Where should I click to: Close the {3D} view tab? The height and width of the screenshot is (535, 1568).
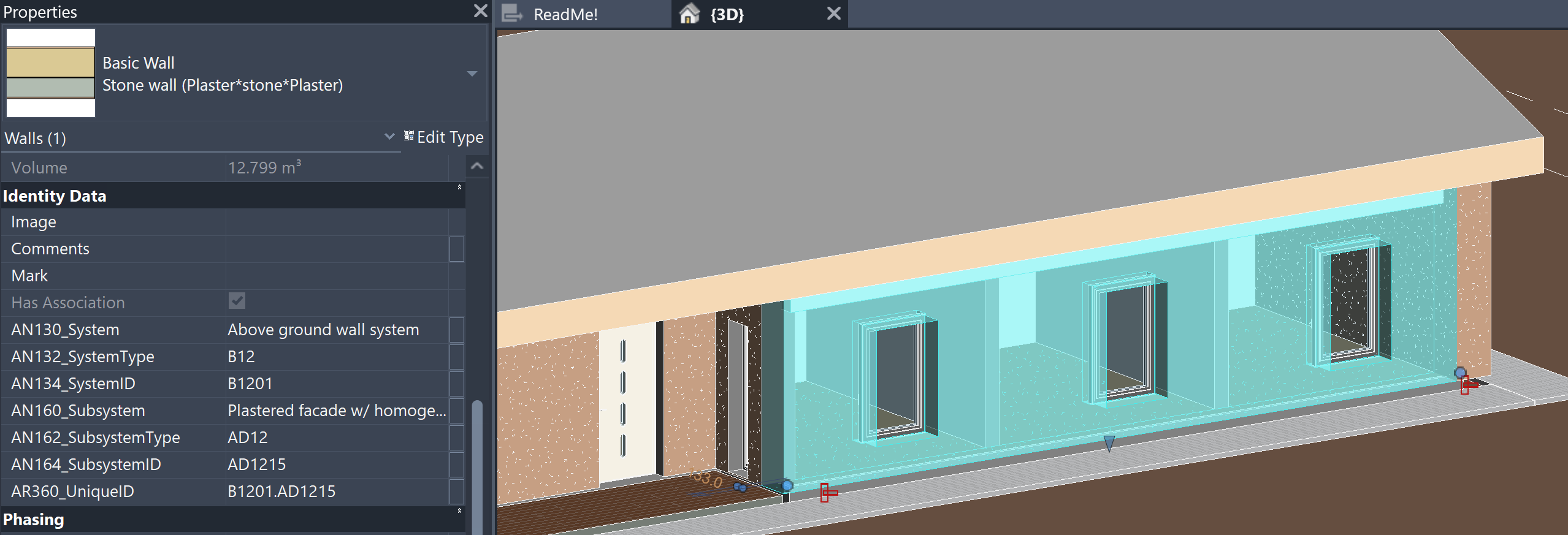click(833, 13)
